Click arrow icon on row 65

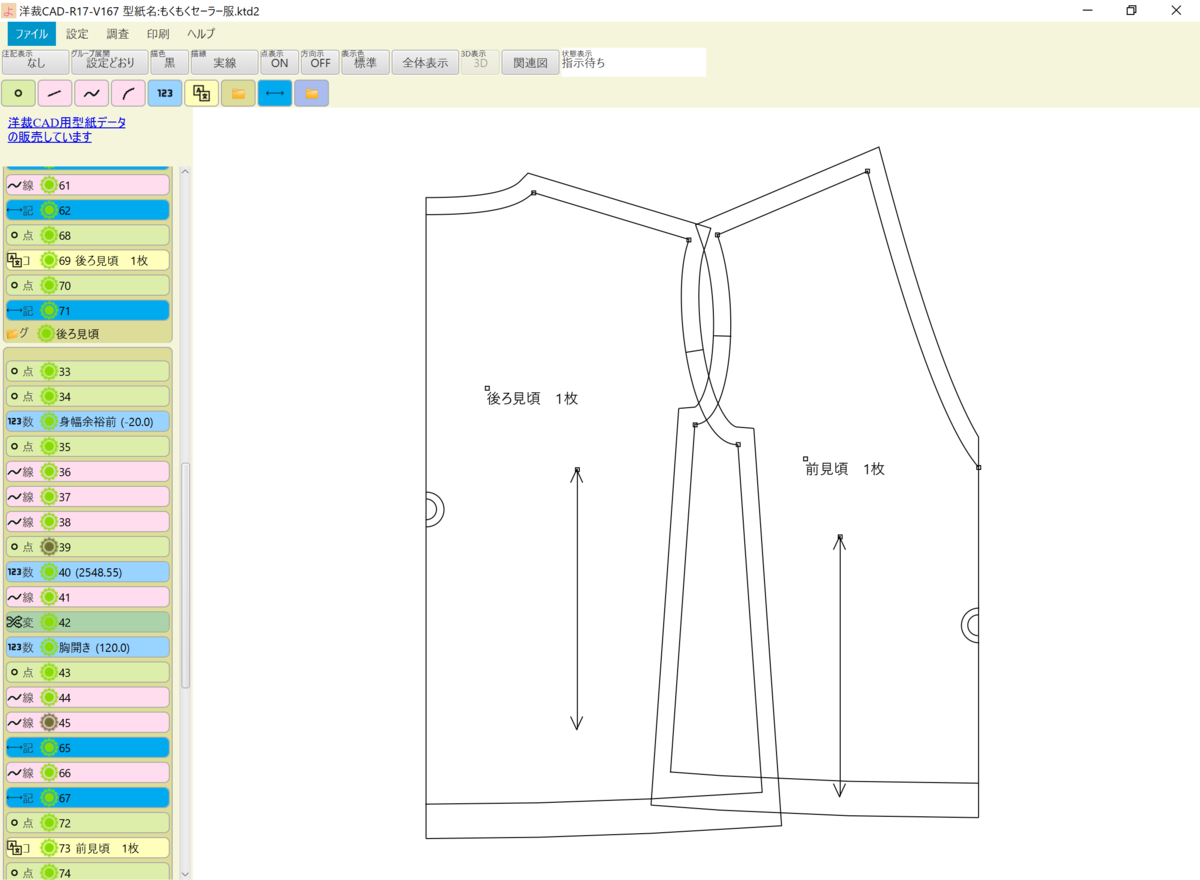pos(14,748)
